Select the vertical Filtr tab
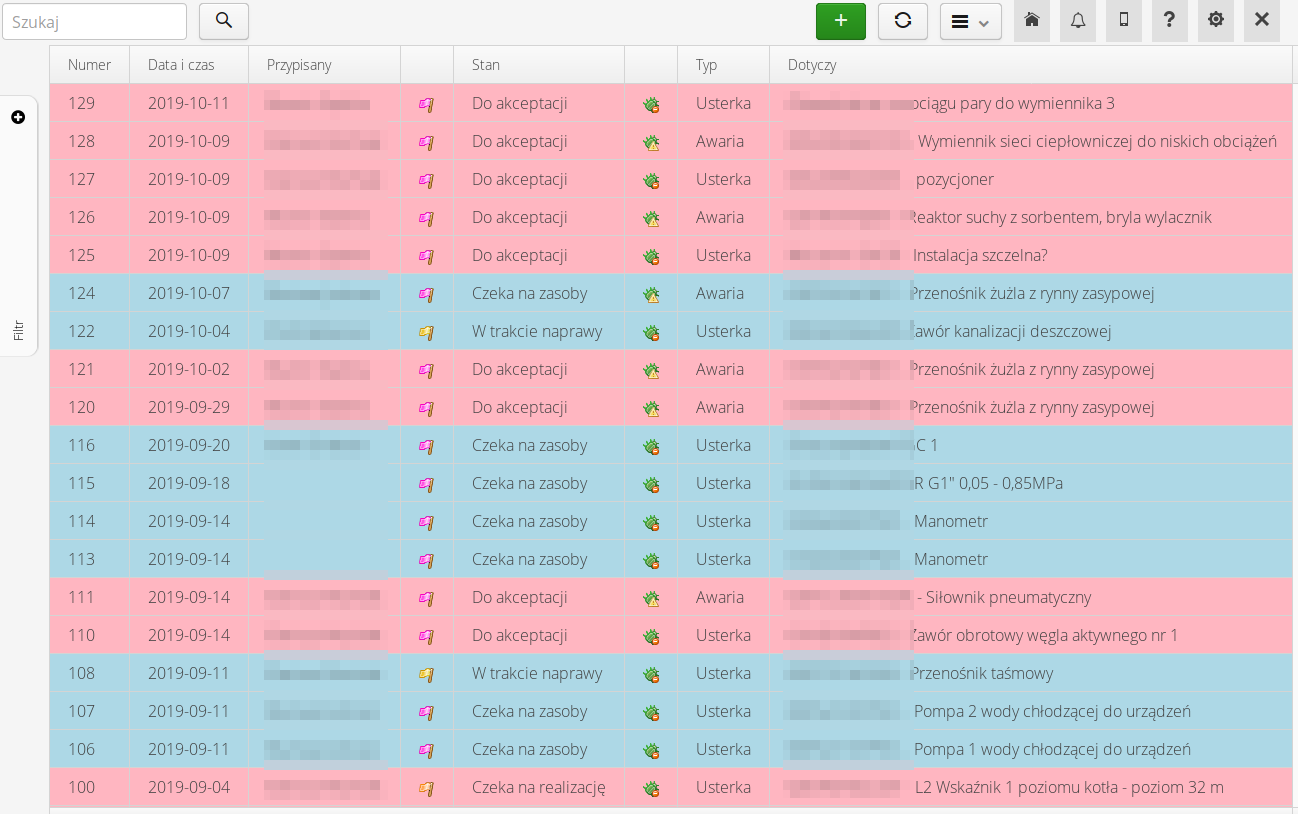This screenshot has width=1298, height=814. click(18, 329)
